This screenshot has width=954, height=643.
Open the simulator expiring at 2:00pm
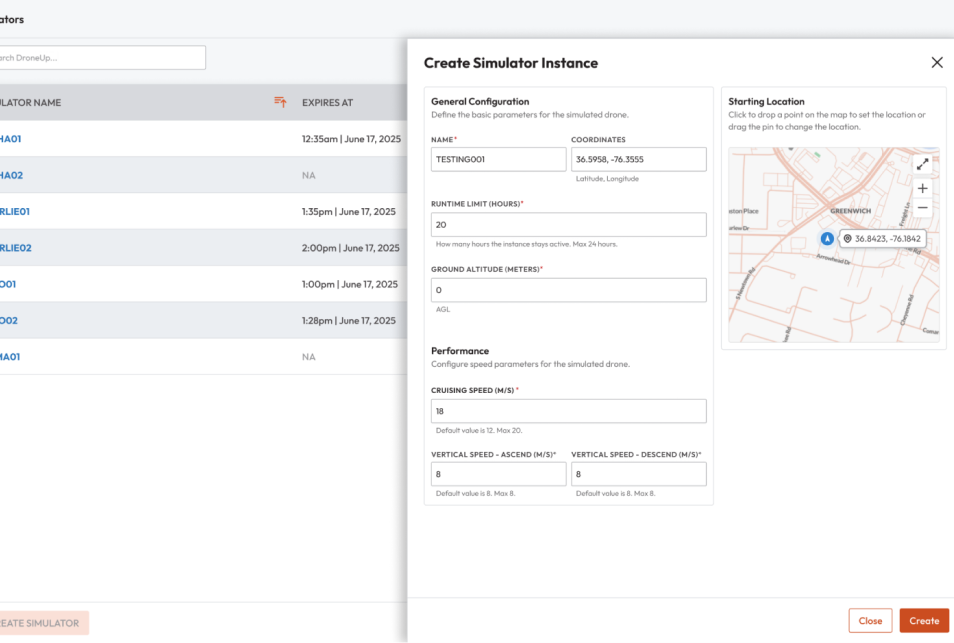pos(15,248)
